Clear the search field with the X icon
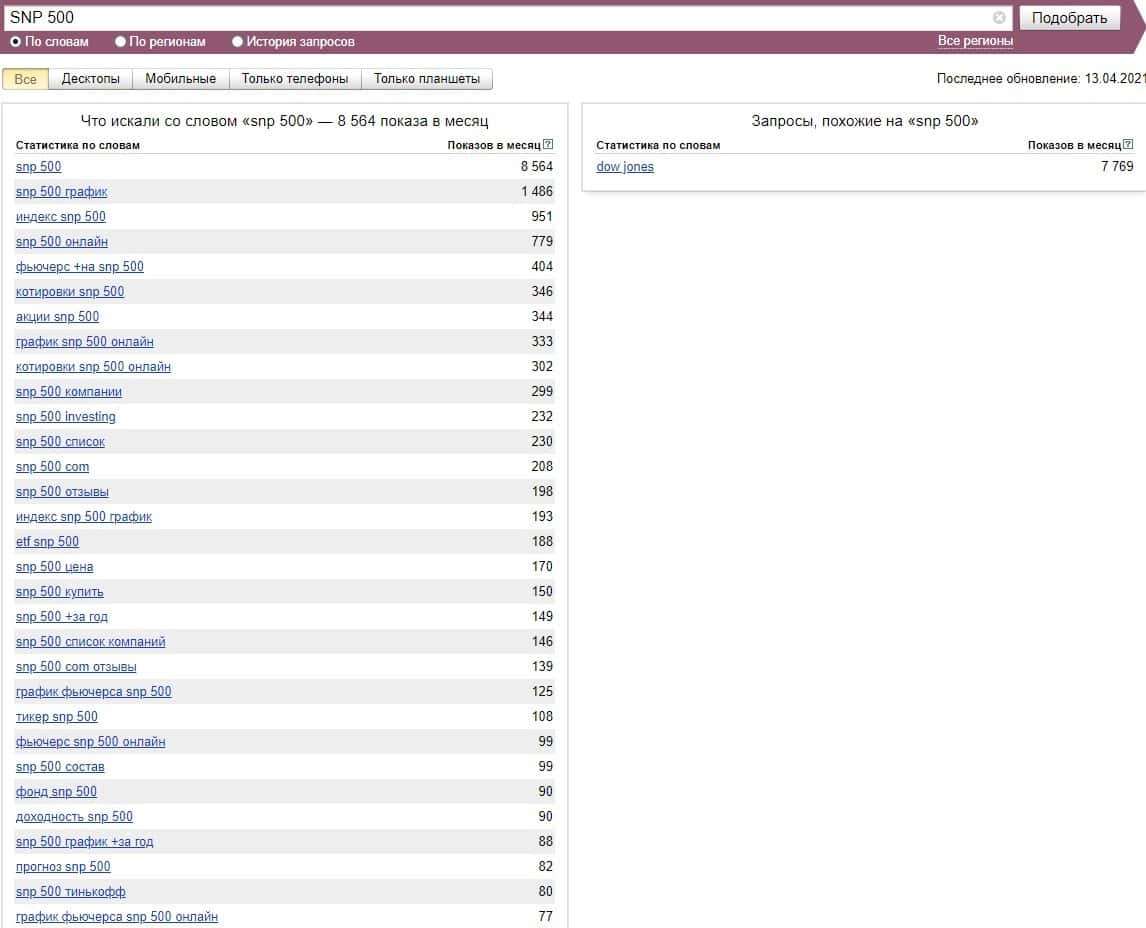 point(999,18)
